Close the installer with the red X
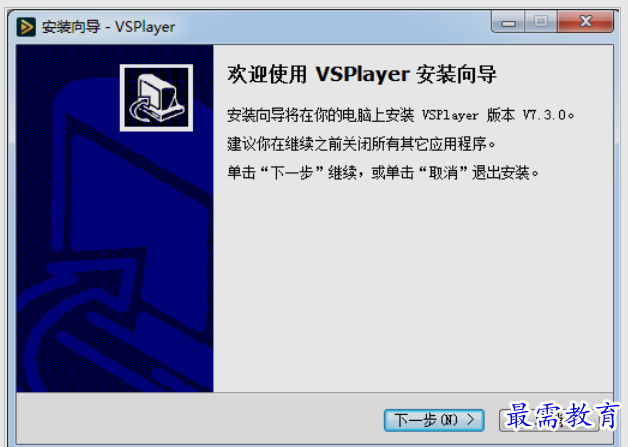This screenshot has height=447, width=628. coord(585,22)
